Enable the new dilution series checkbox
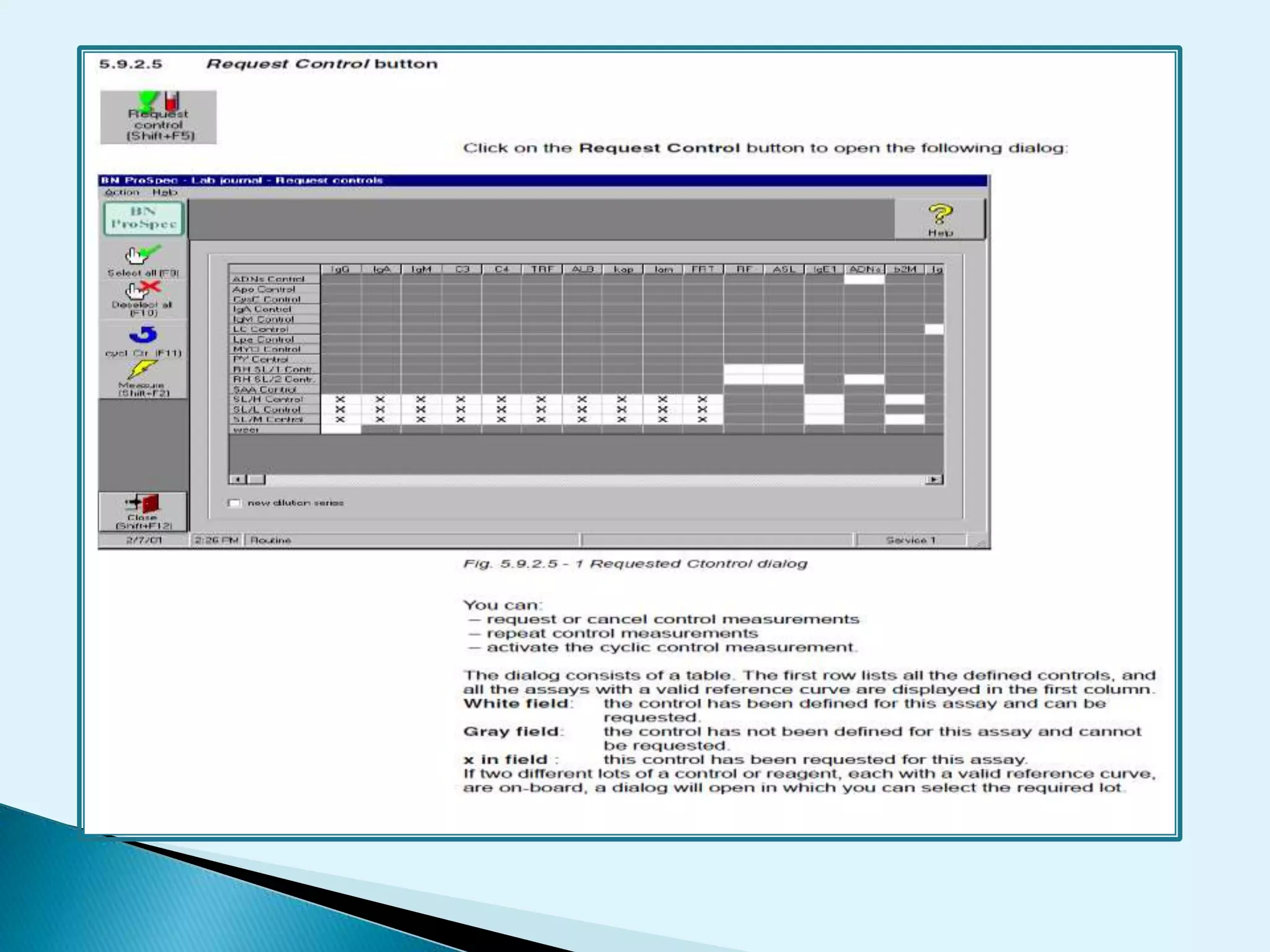1270x952 pixels. point(234,503)
